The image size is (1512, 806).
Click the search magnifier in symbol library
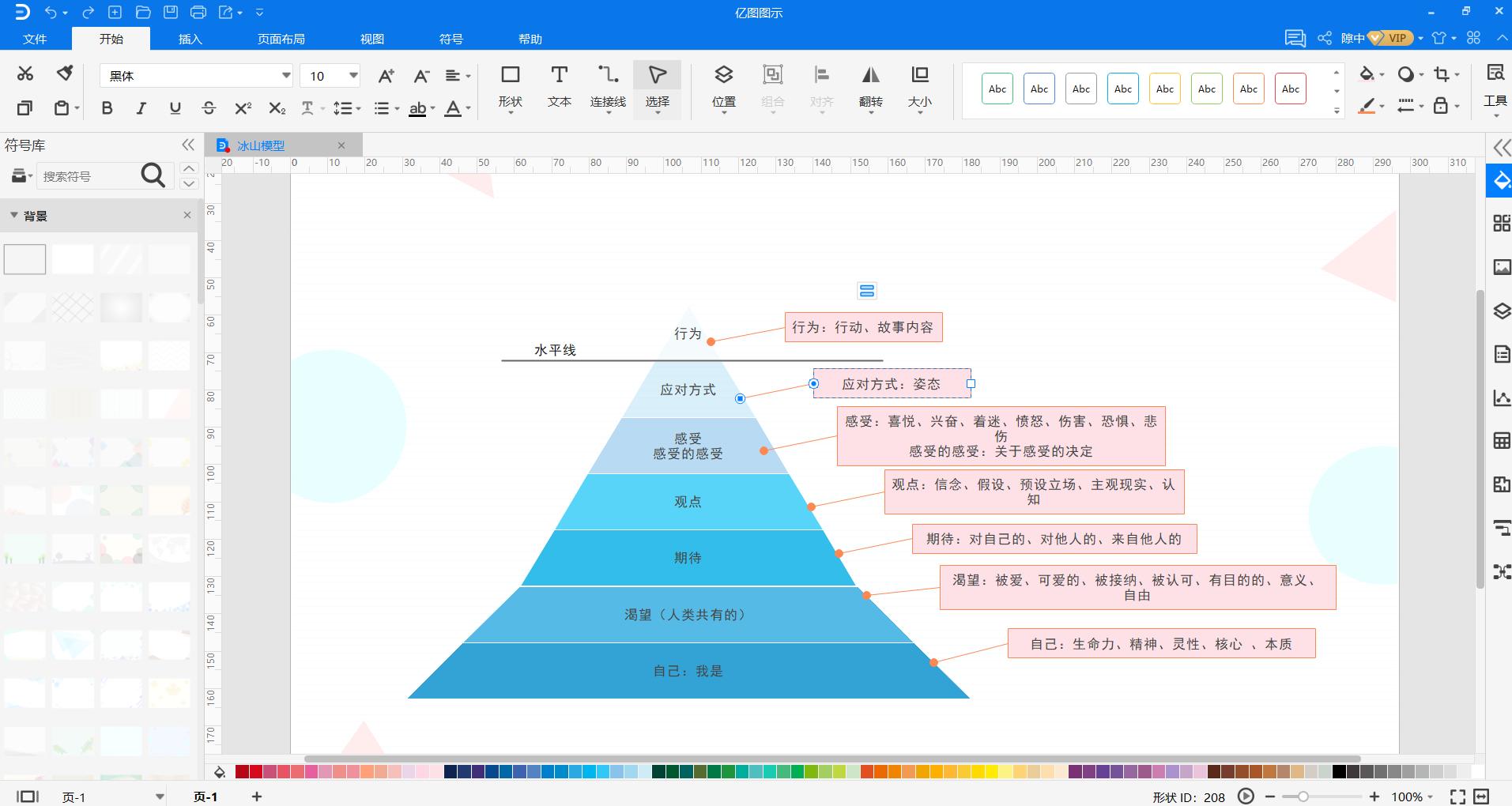[153, 175]
